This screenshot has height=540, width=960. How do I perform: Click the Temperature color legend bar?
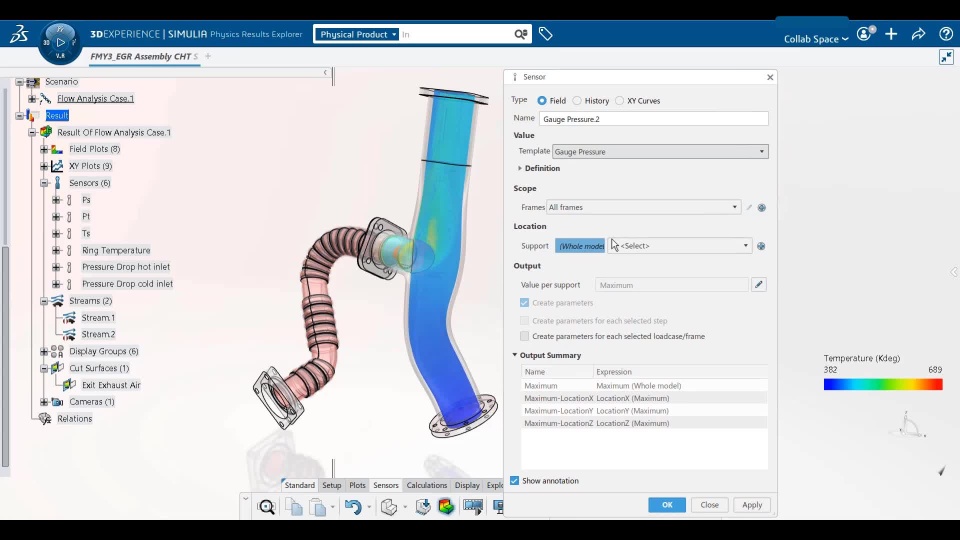tap(883, 384)
